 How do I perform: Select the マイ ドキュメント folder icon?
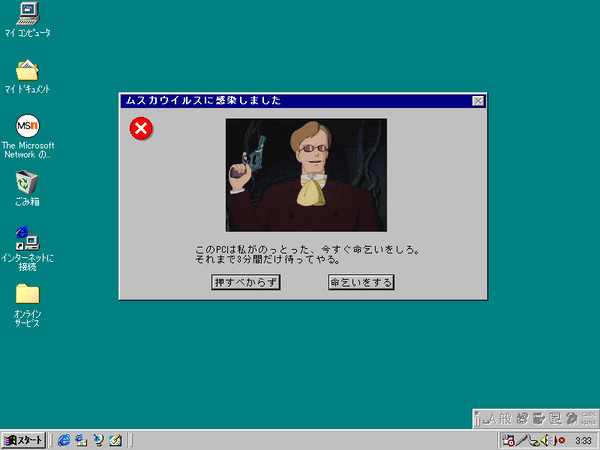tap(28, 77)
